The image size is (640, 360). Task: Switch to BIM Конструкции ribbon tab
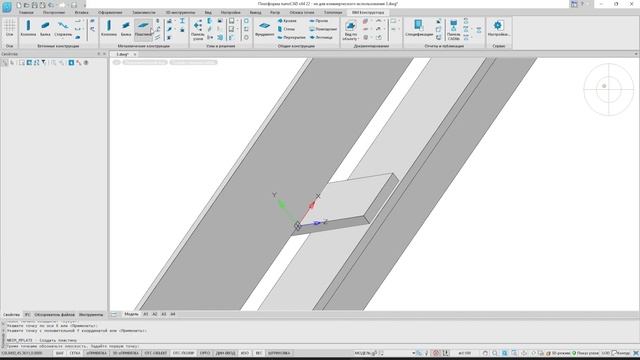[368, 13]
